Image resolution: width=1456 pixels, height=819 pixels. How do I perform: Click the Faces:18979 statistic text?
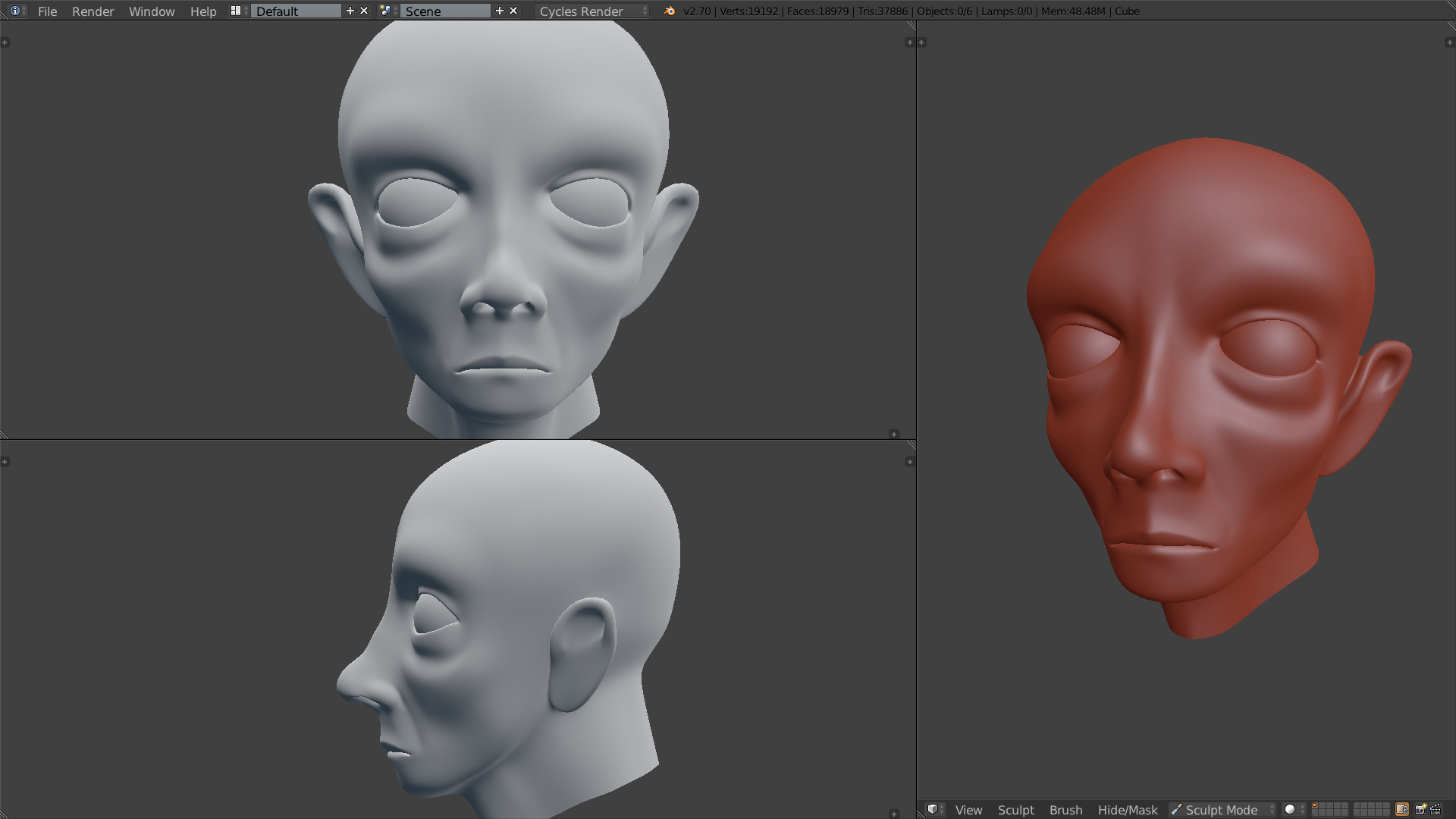(x=817, y=11)
